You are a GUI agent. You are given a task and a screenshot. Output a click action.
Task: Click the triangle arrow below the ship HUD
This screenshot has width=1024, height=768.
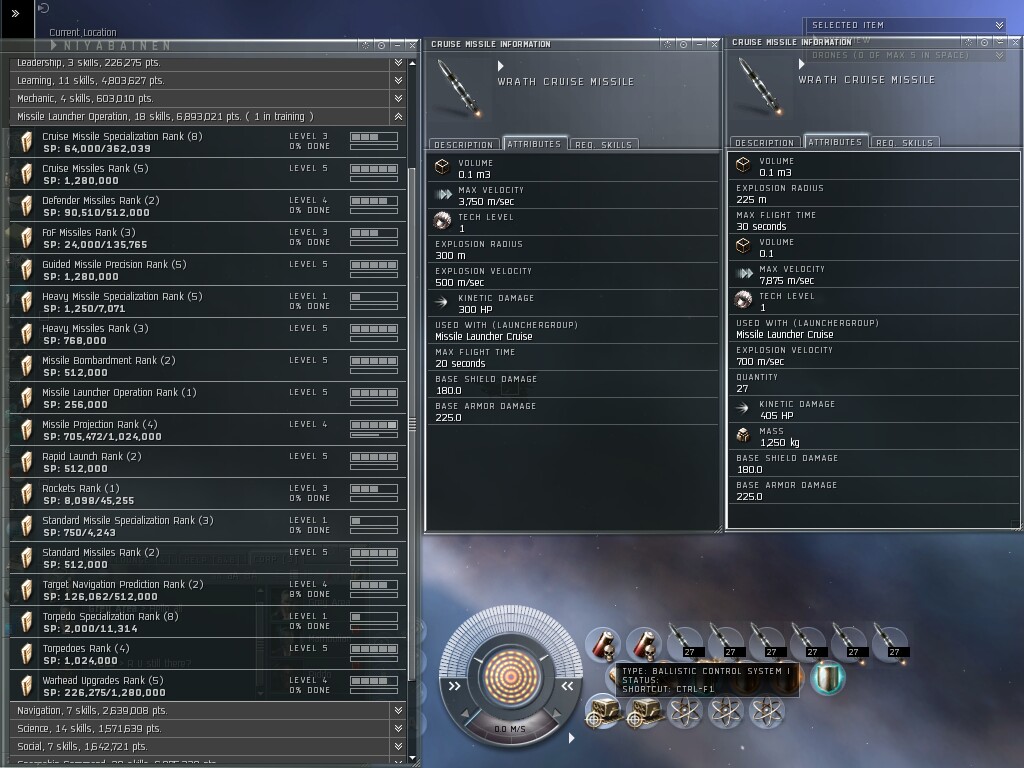[571, 738]
